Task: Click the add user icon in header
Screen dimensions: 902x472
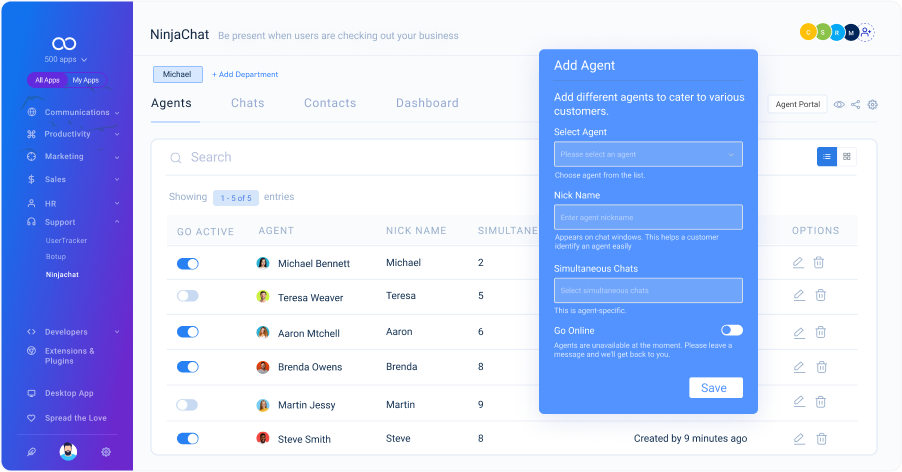Action: [x=866, y=32]
